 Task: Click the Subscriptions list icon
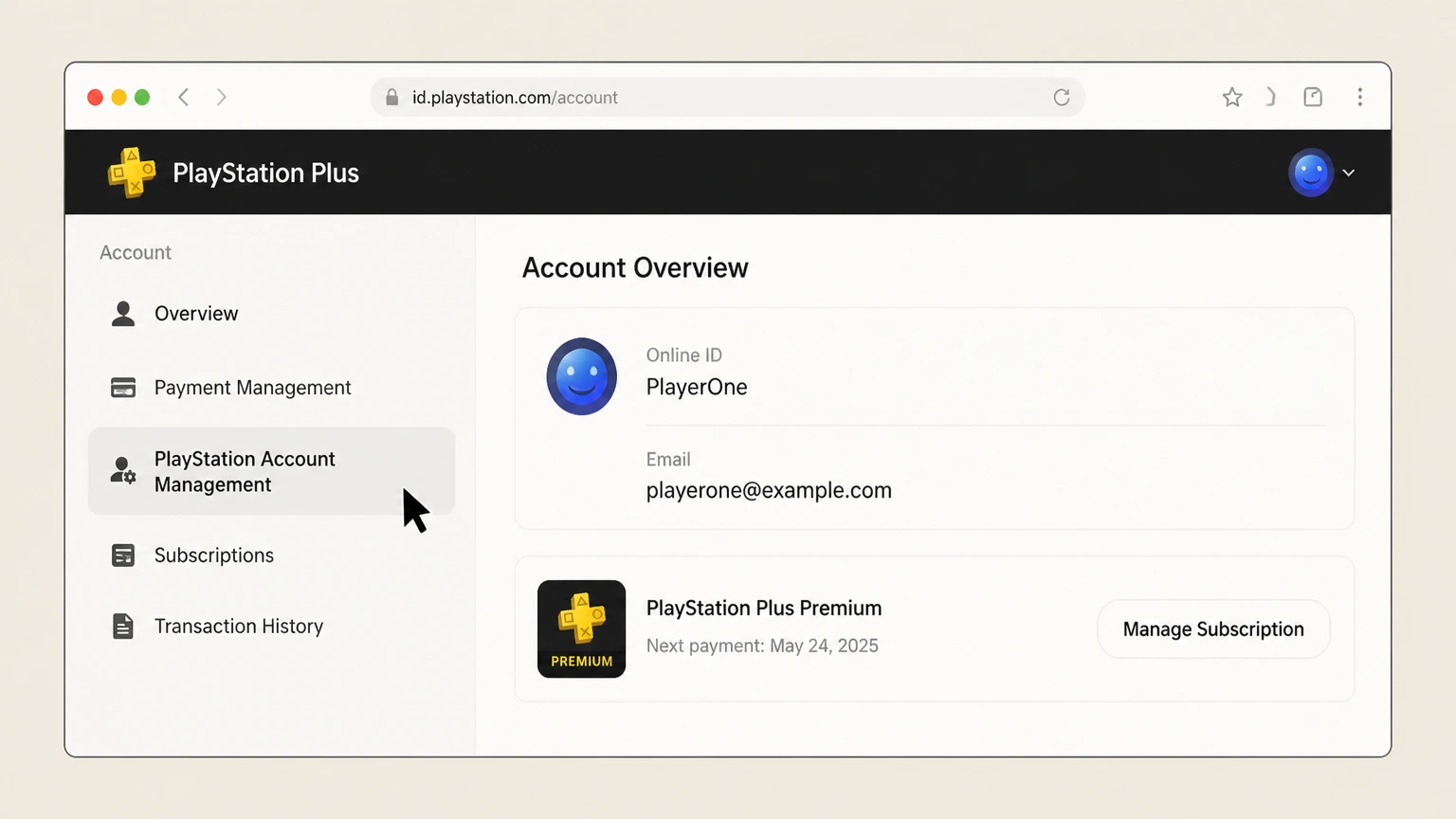123,555
